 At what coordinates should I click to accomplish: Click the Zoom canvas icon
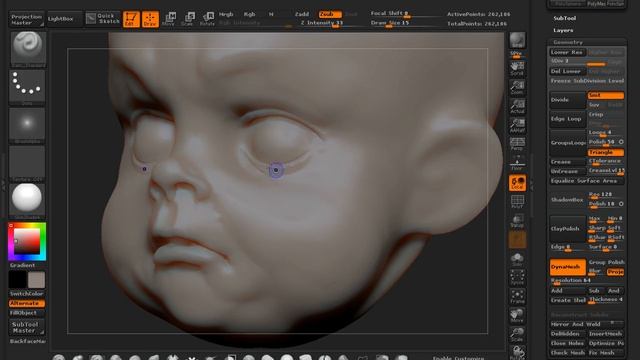tap(517, 87)
